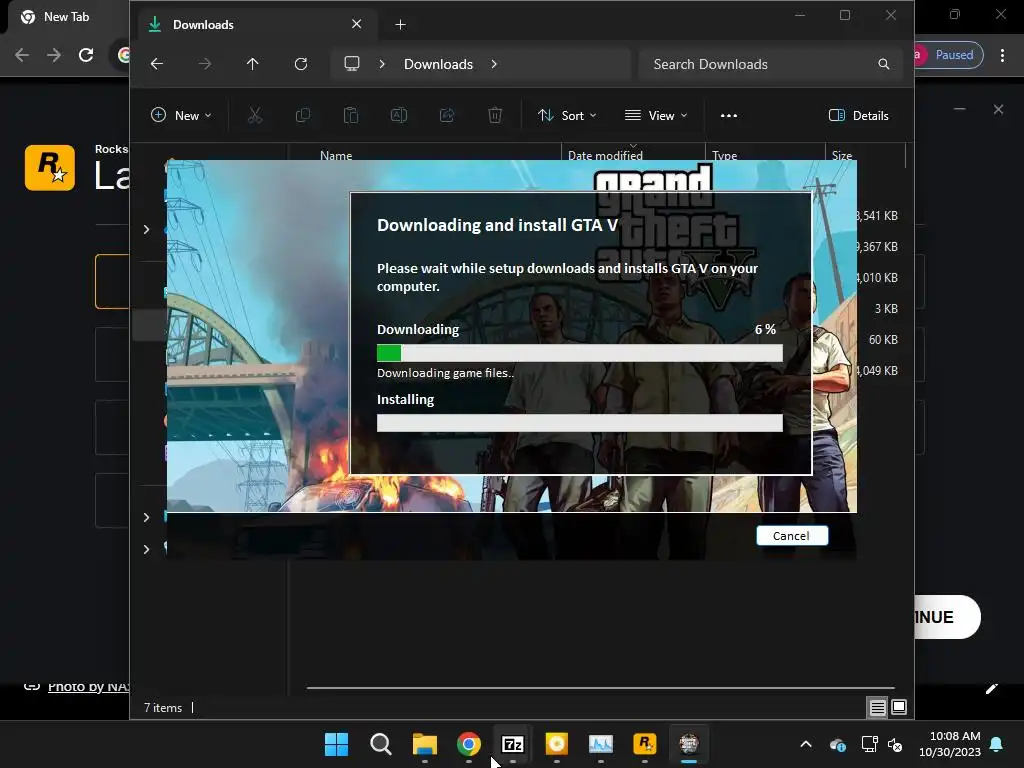
Task: Click the horizontal scrollbar in file list
Action: (601, 688)
